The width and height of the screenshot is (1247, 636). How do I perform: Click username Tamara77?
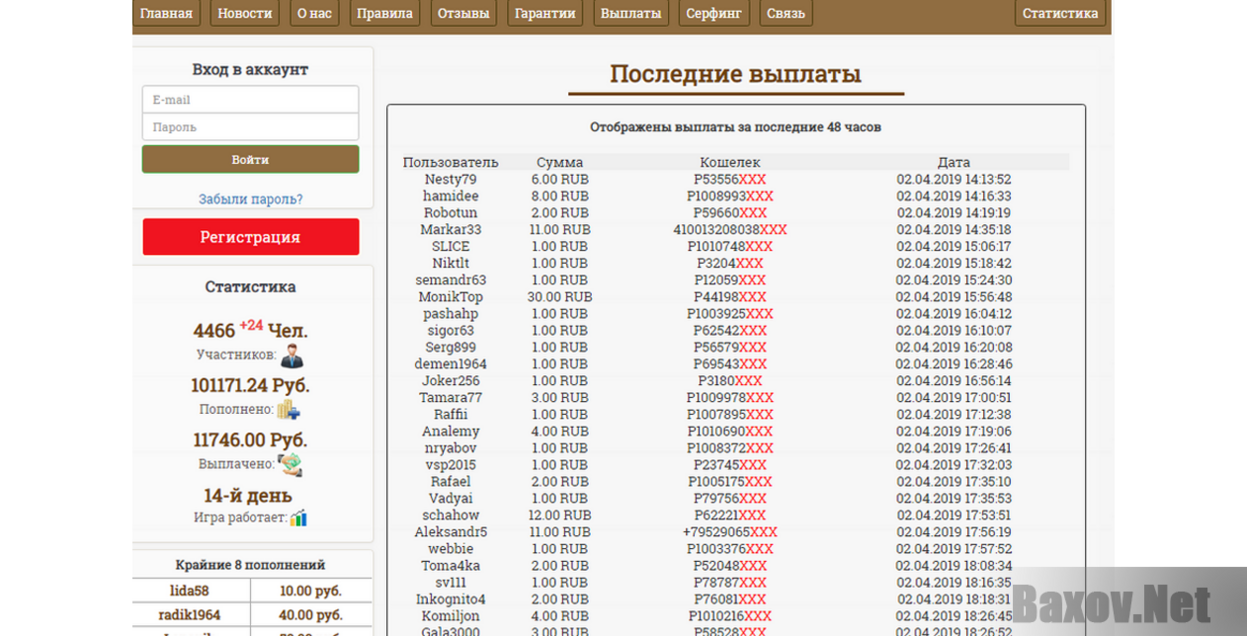[x=450, y=398]
